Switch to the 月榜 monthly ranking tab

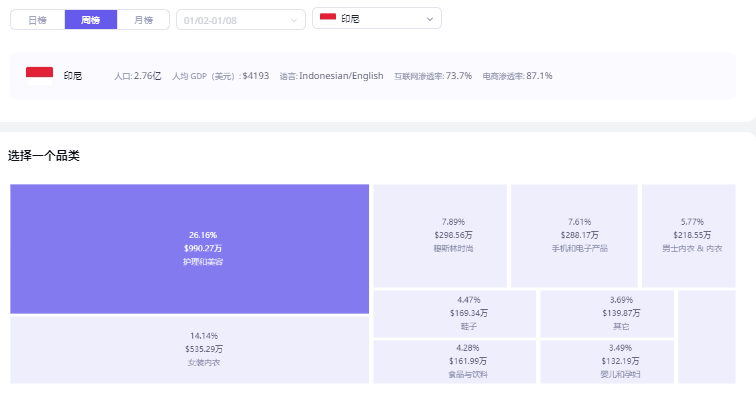coord(143,20)
